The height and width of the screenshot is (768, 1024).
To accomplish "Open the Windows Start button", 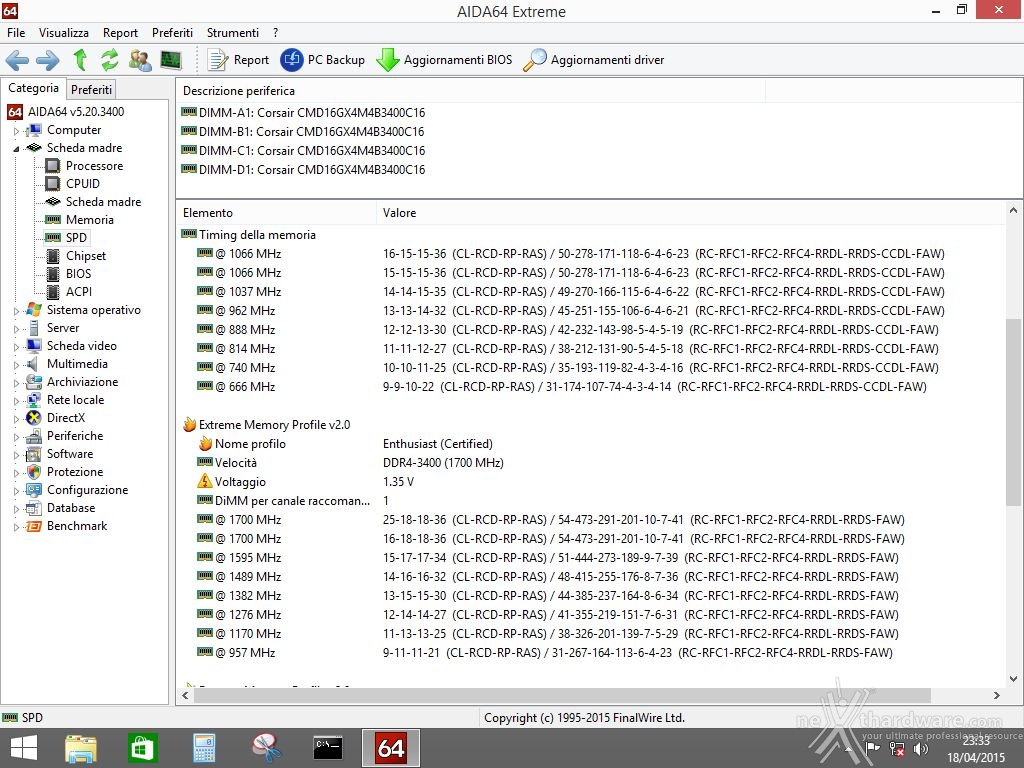I will (x=24, y=748).
